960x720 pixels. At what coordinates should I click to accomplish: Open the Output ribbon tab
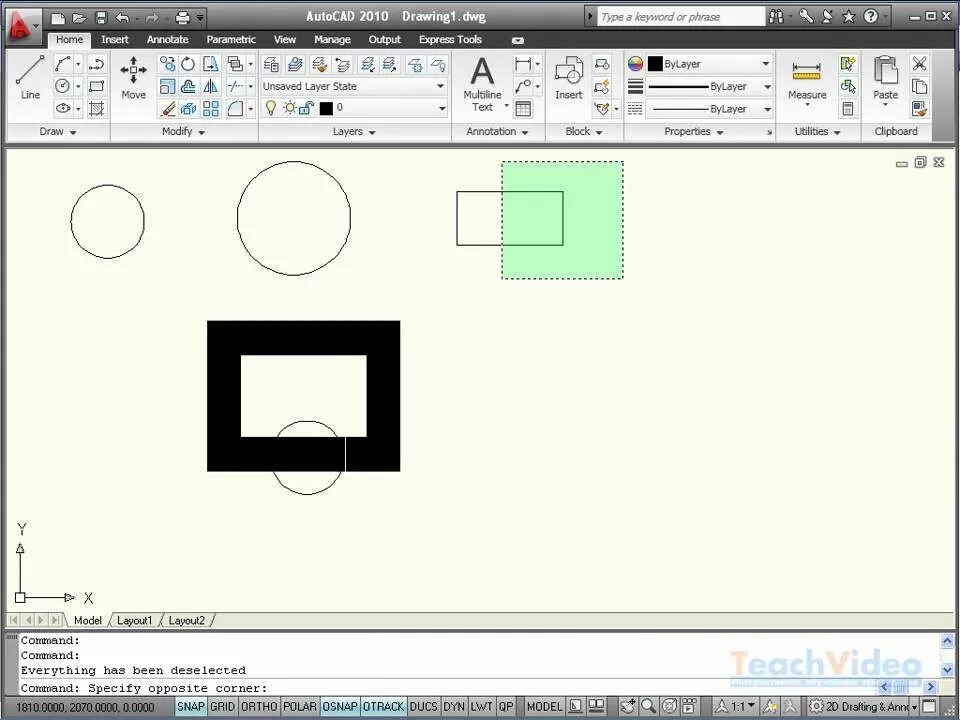tap(384, 40)
